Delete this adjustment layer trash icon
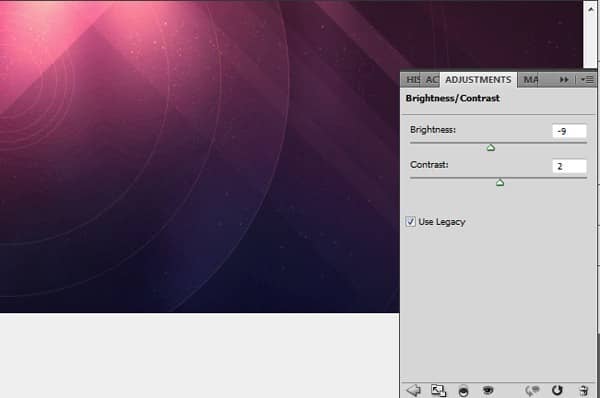This screenshot has height=398, width=600. (584, 390)
